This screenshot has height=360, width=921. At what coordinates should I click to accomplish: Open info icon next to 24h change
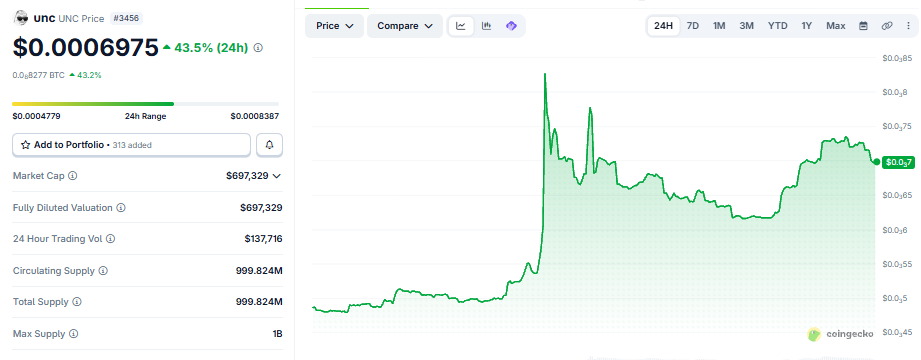coord(258,48)
